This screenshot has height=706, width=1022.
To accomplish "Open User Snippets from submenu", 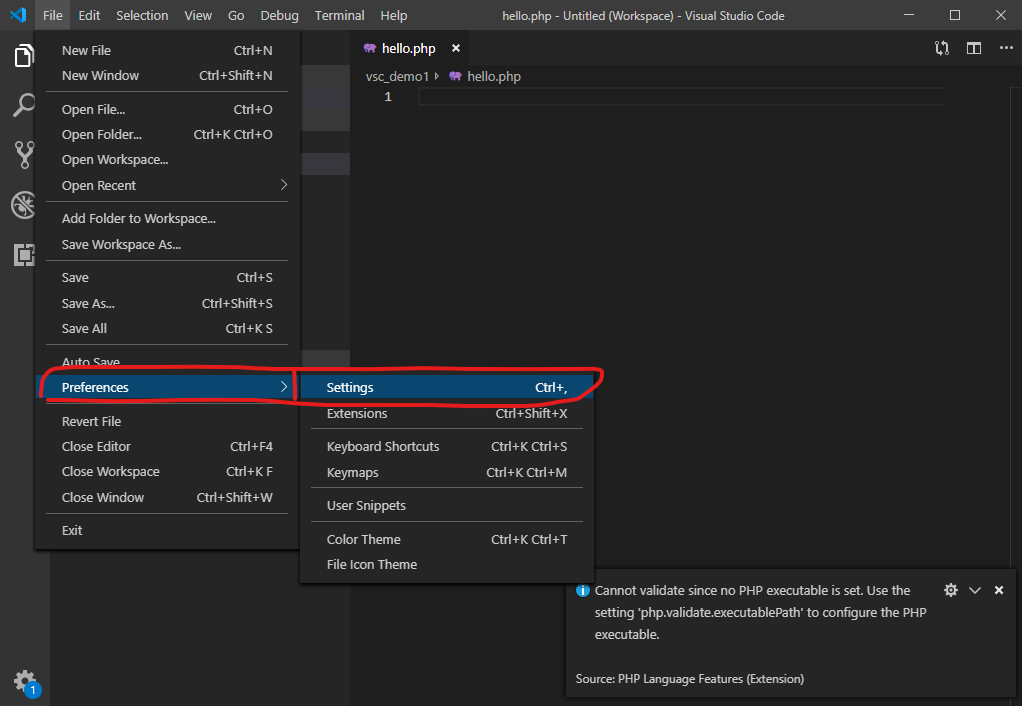I will (x=446, y=505).
